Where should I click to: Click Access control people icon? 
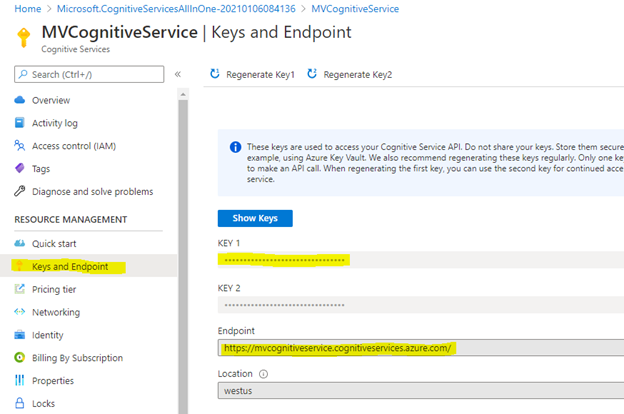(20, 145)
